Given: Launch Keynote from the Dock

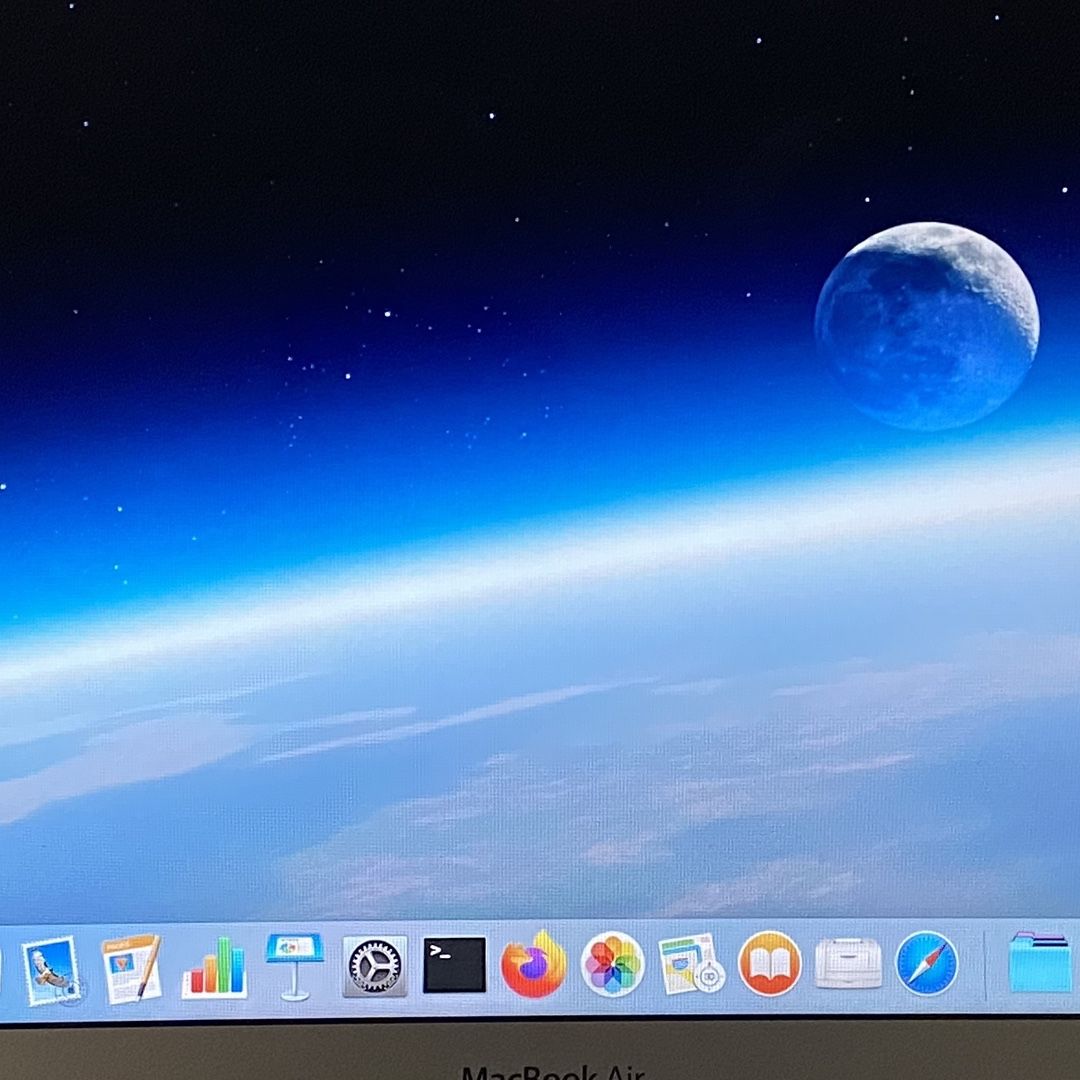Looking at the screenshot, I should coord(295,966).
